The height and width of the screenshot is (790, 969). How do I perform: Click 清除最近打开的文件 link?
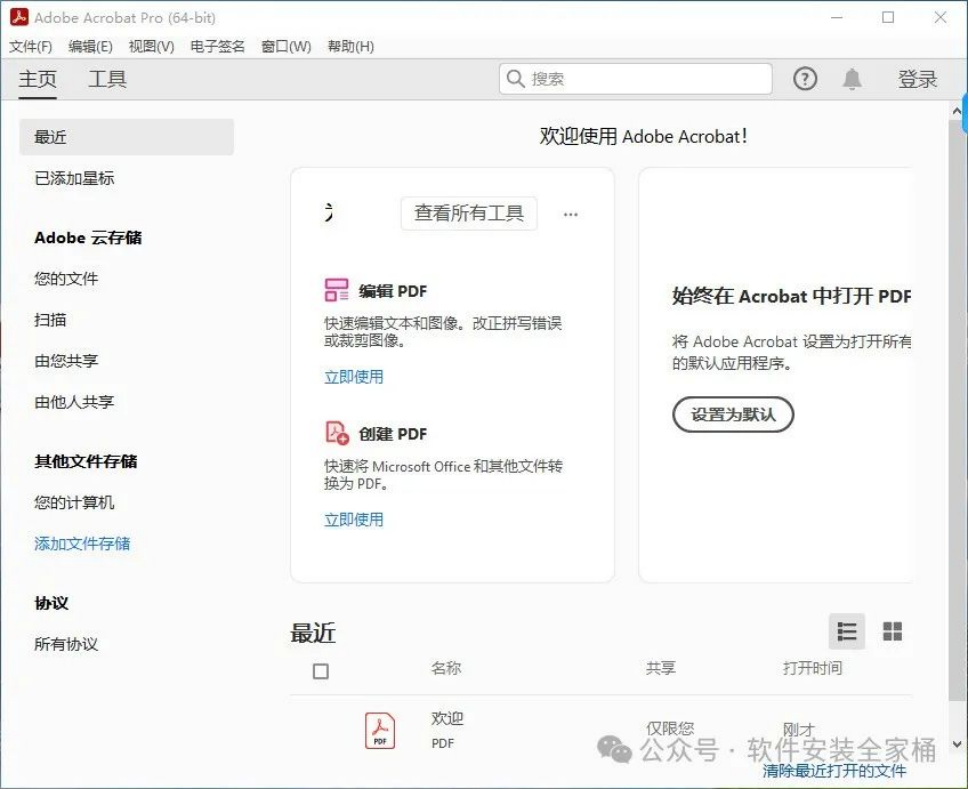point(834,771)
